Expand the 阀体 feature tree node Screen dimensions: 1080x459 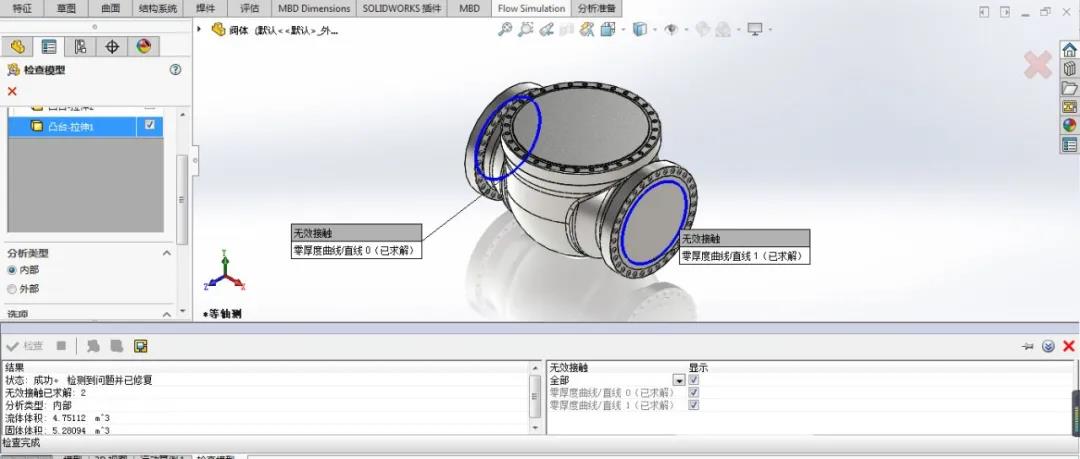(200, 29)
